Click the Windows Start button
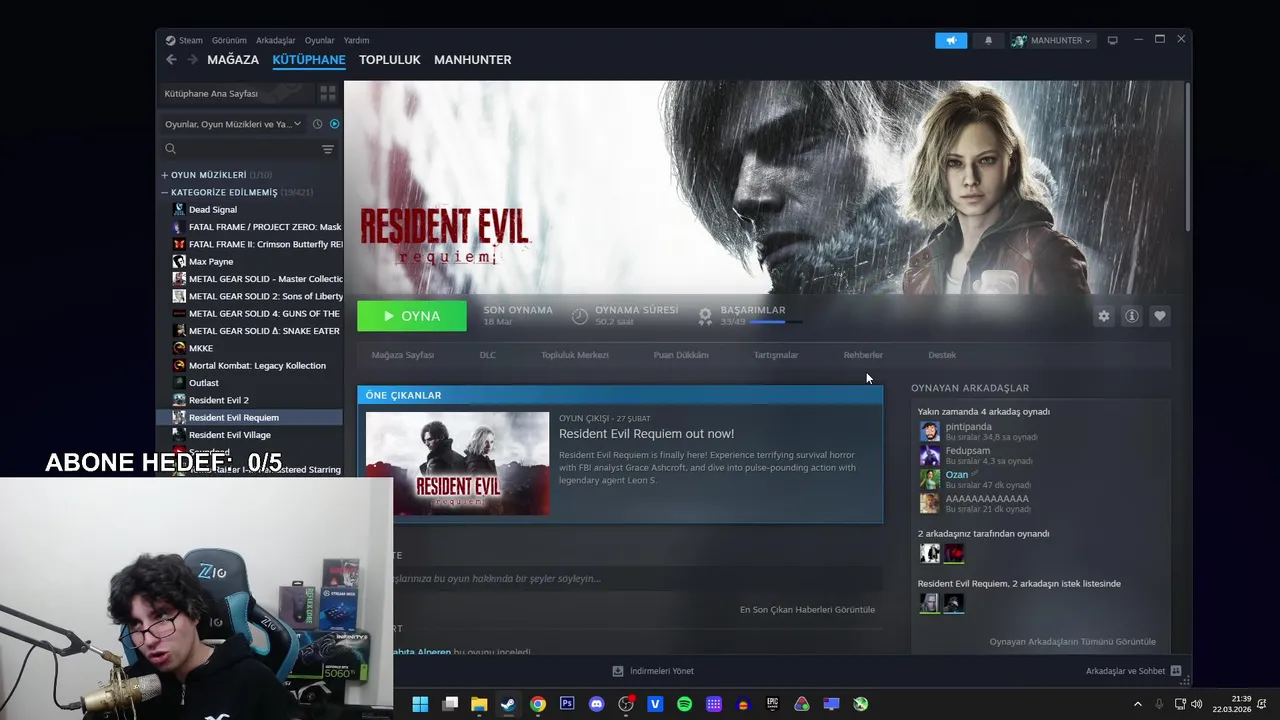This screenshot has height=720, width=1280. click(x=420, y=704)
